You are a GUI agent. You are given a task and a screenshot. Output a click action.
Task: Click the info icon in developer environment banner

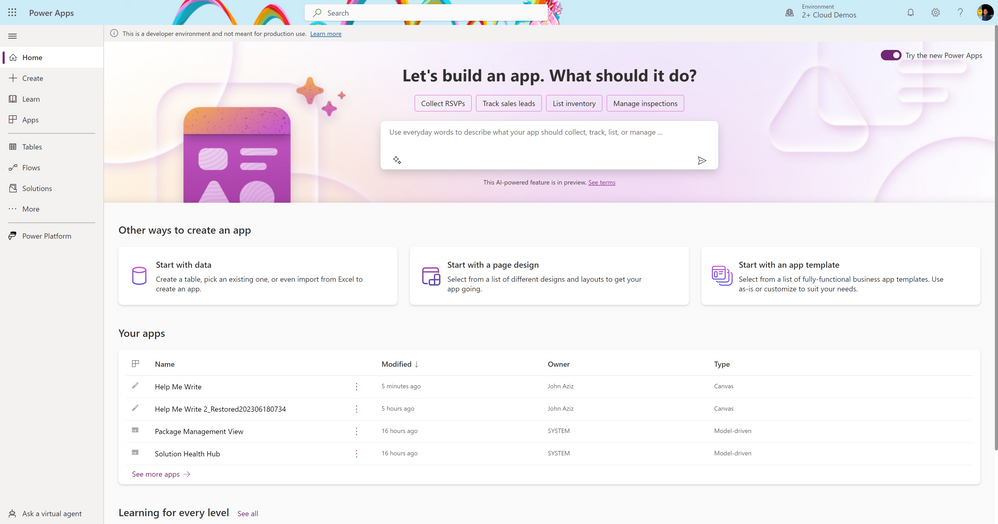click(114, 33)
